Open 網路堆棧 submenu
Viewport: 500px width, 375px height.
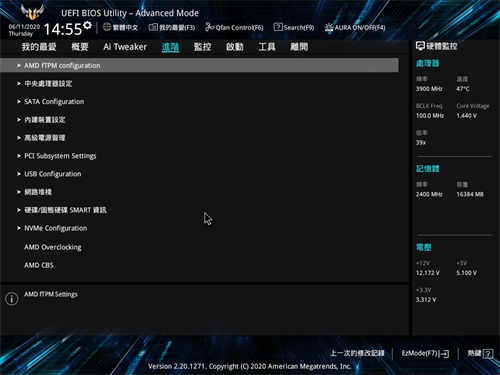click(x=38, y=192)
